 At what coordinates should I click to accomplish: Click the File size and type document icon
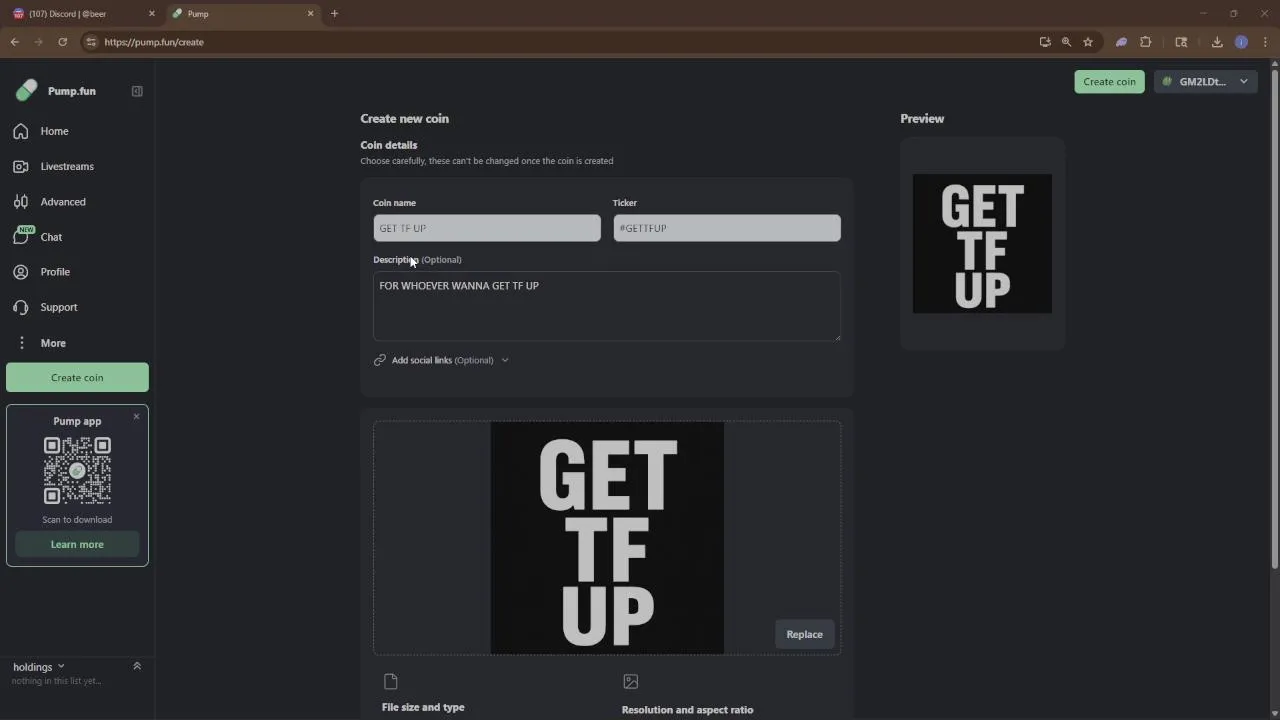[391, 682]
